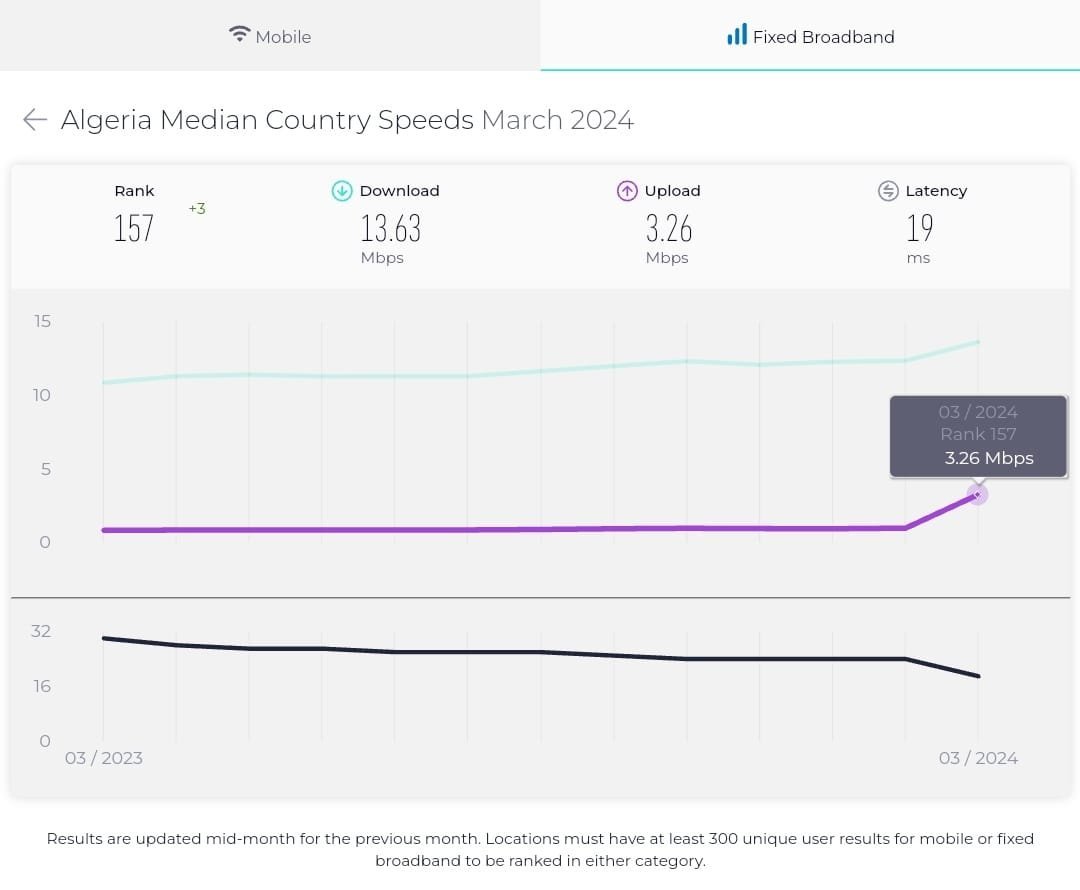Click the Latency circle icon

[889, 191]
